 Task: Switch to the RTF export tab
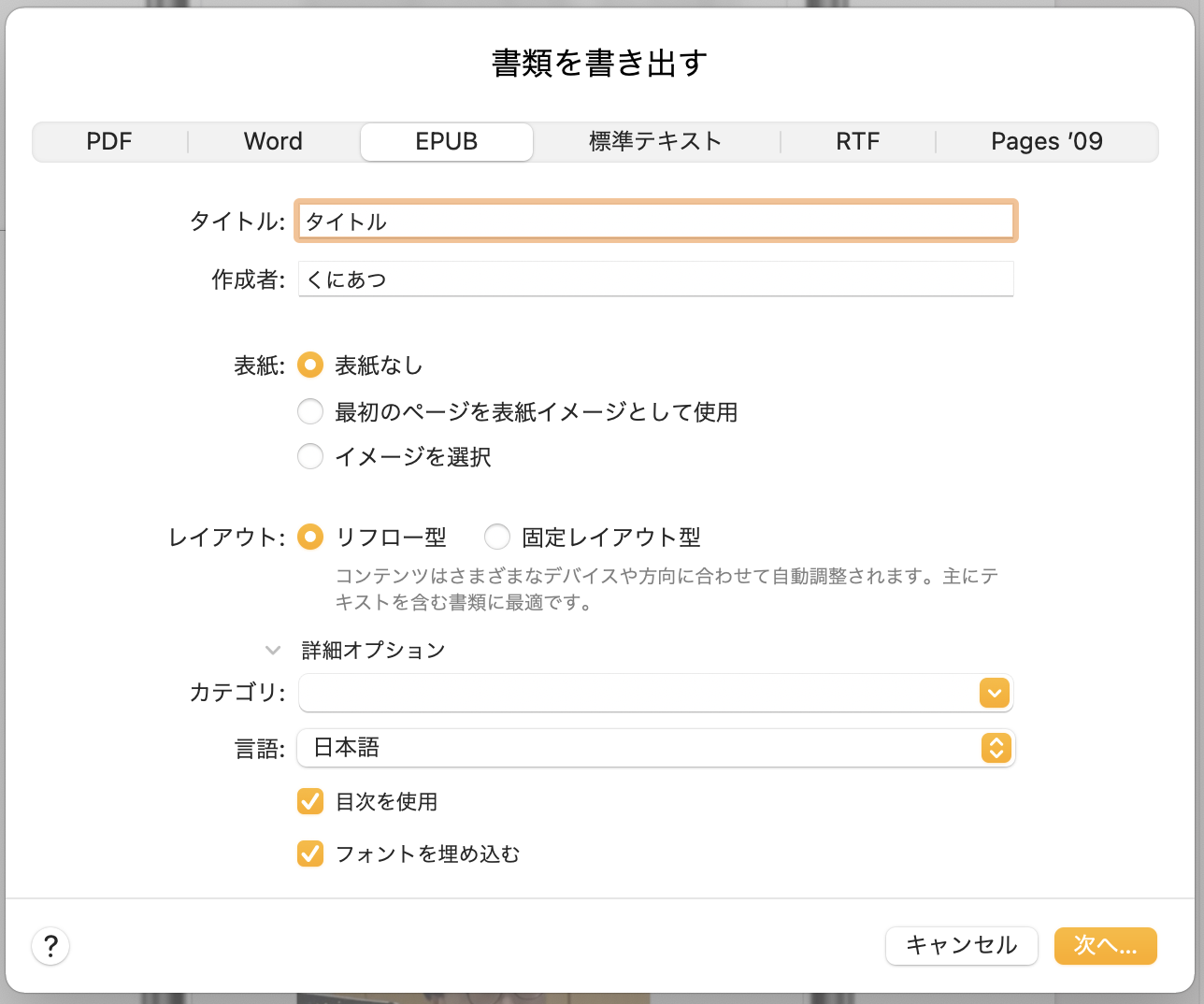(x=857, y=141)
